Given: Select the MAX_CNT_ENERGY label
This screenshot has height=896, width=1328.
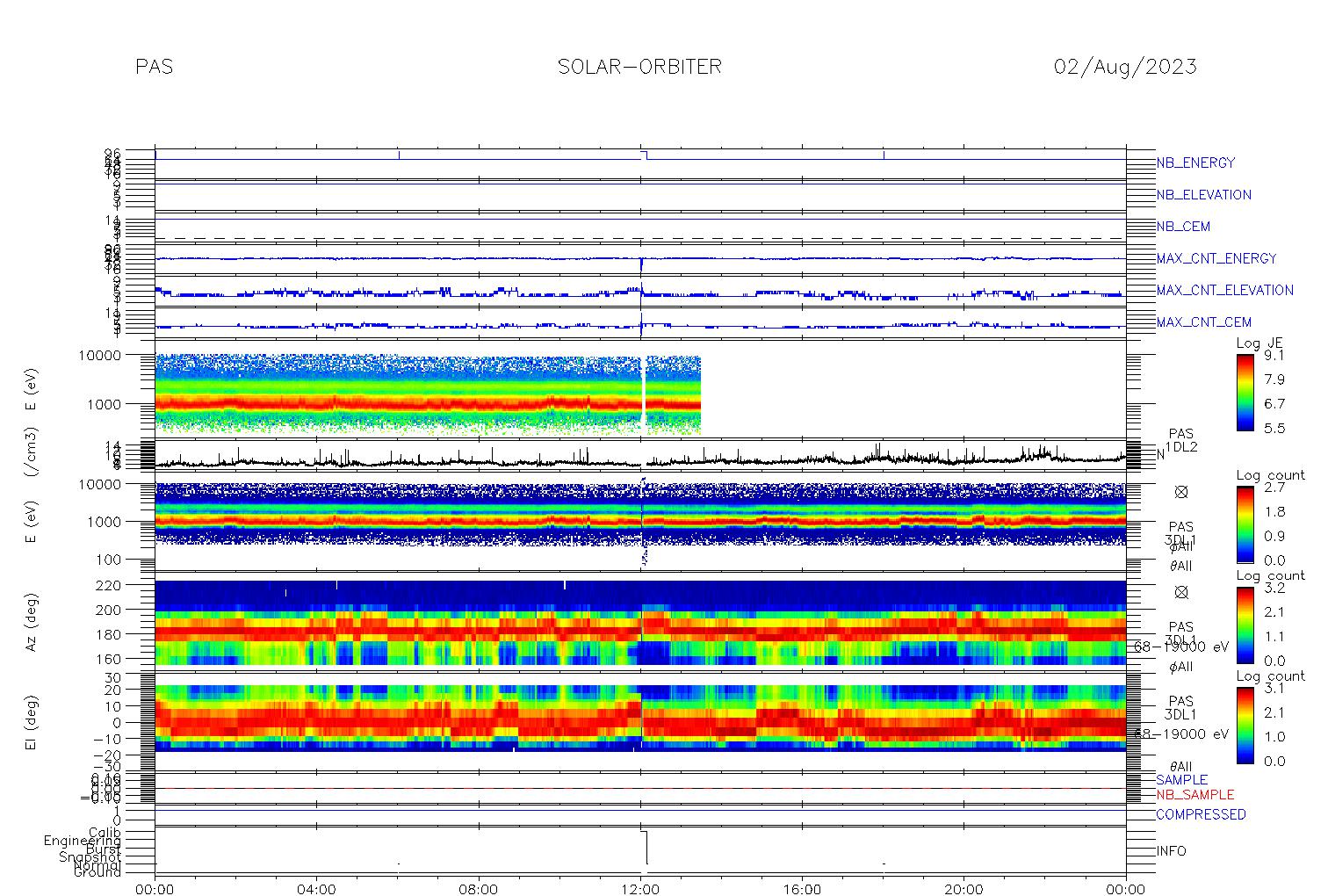Looking at the screenshot, I should [1216, 258].
